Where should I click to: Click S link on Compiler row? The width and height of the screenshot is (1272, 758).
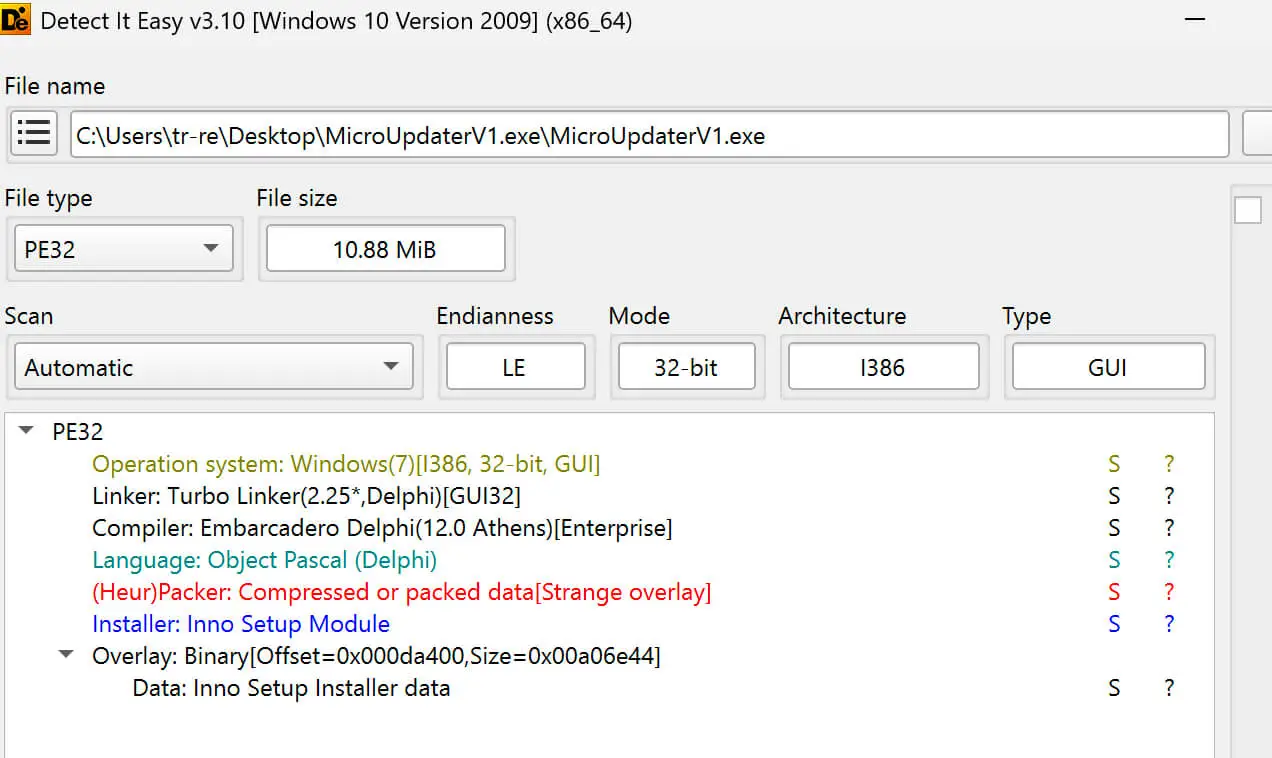pyautogui.click(x=1114, y=528)
